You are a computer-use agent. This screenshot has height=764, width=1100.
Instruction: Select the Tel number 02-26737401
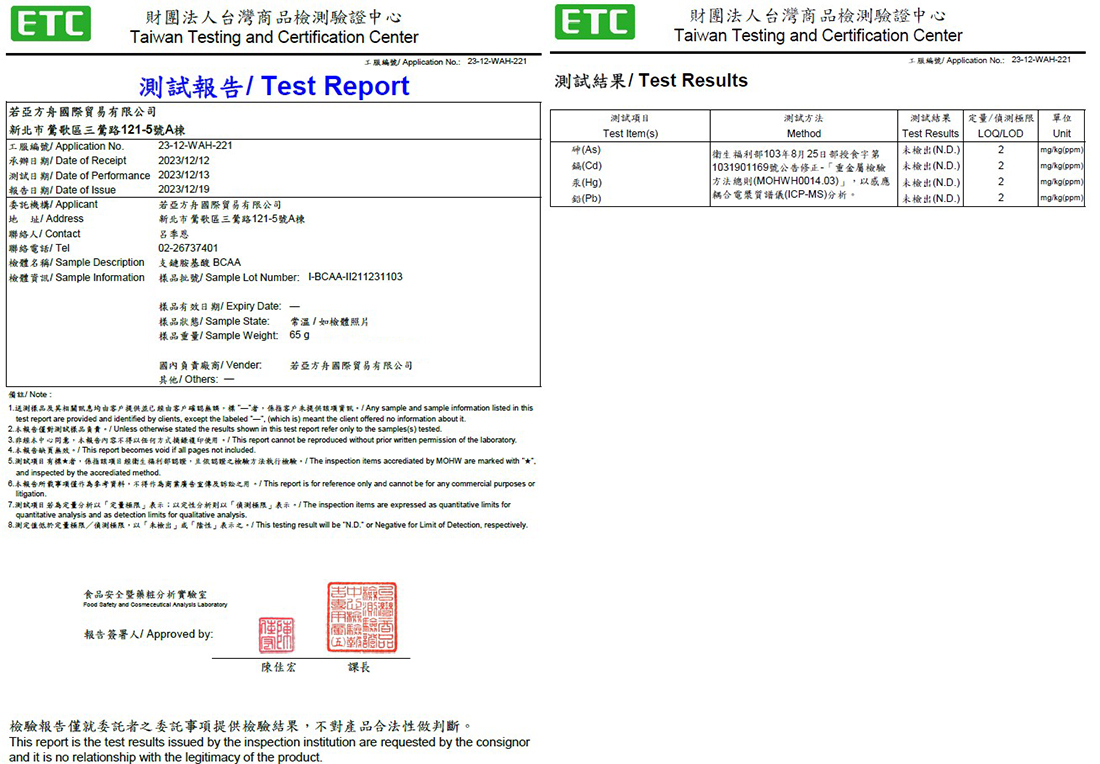click(188, 248)
